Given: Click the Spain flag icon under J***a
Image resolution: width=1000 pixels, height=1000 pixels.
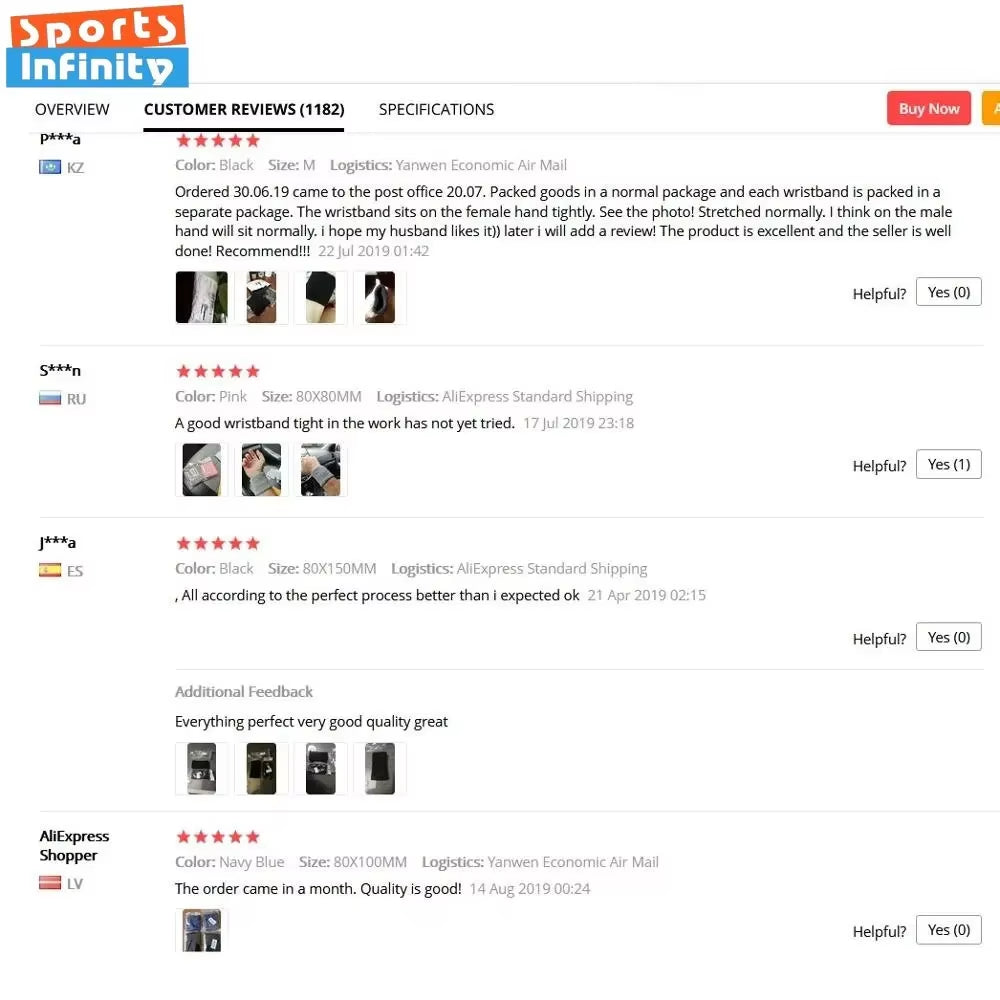Looking at the screenshot, I should 50,570.
